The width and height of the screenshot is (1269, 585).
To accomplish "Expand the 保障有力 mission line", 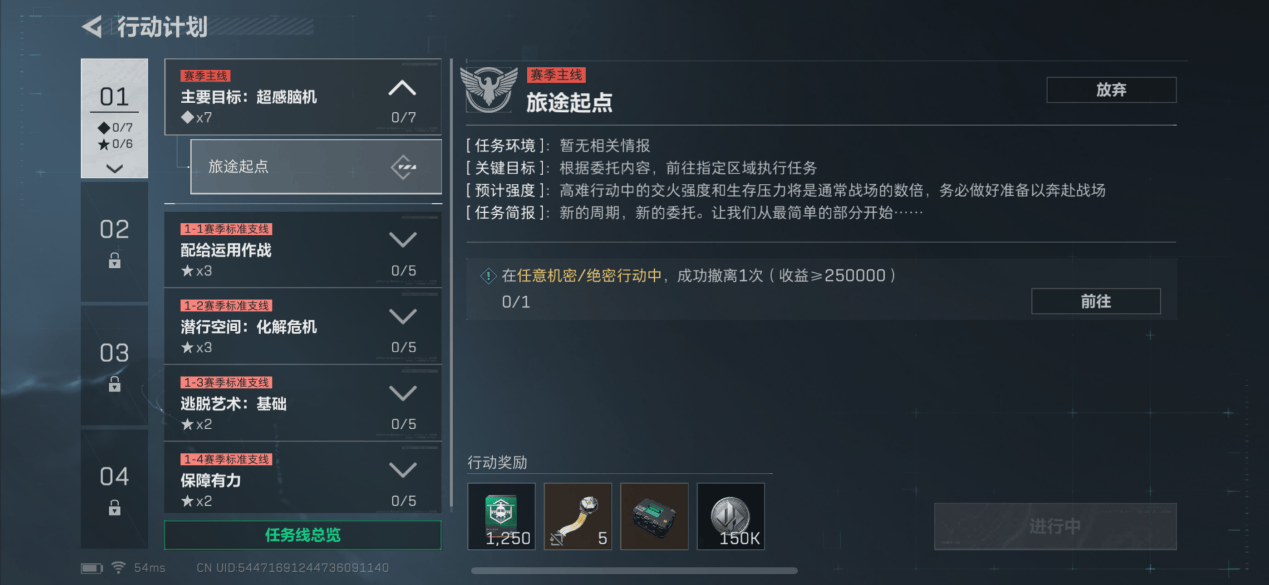I will point(402,470).
